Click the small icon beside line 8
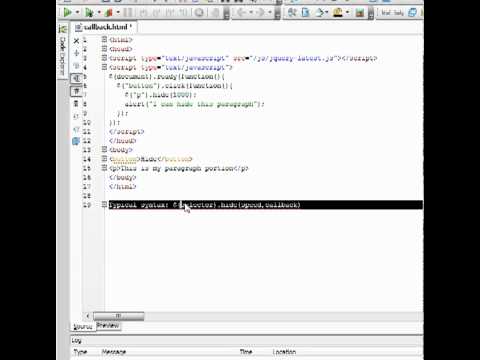The width and height of the screenshot is (480, 360). click(x=76, y=104)
